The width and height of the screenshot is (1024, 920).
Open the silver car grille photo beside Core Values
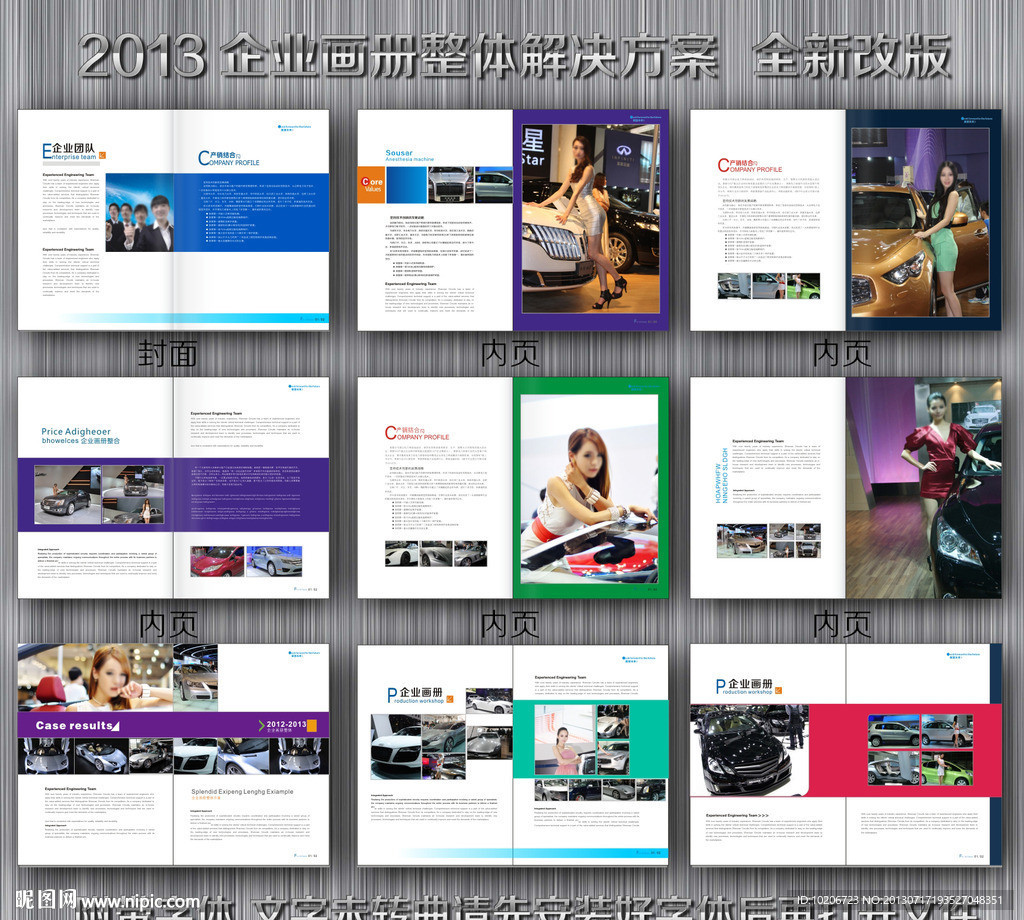[451, 185]
